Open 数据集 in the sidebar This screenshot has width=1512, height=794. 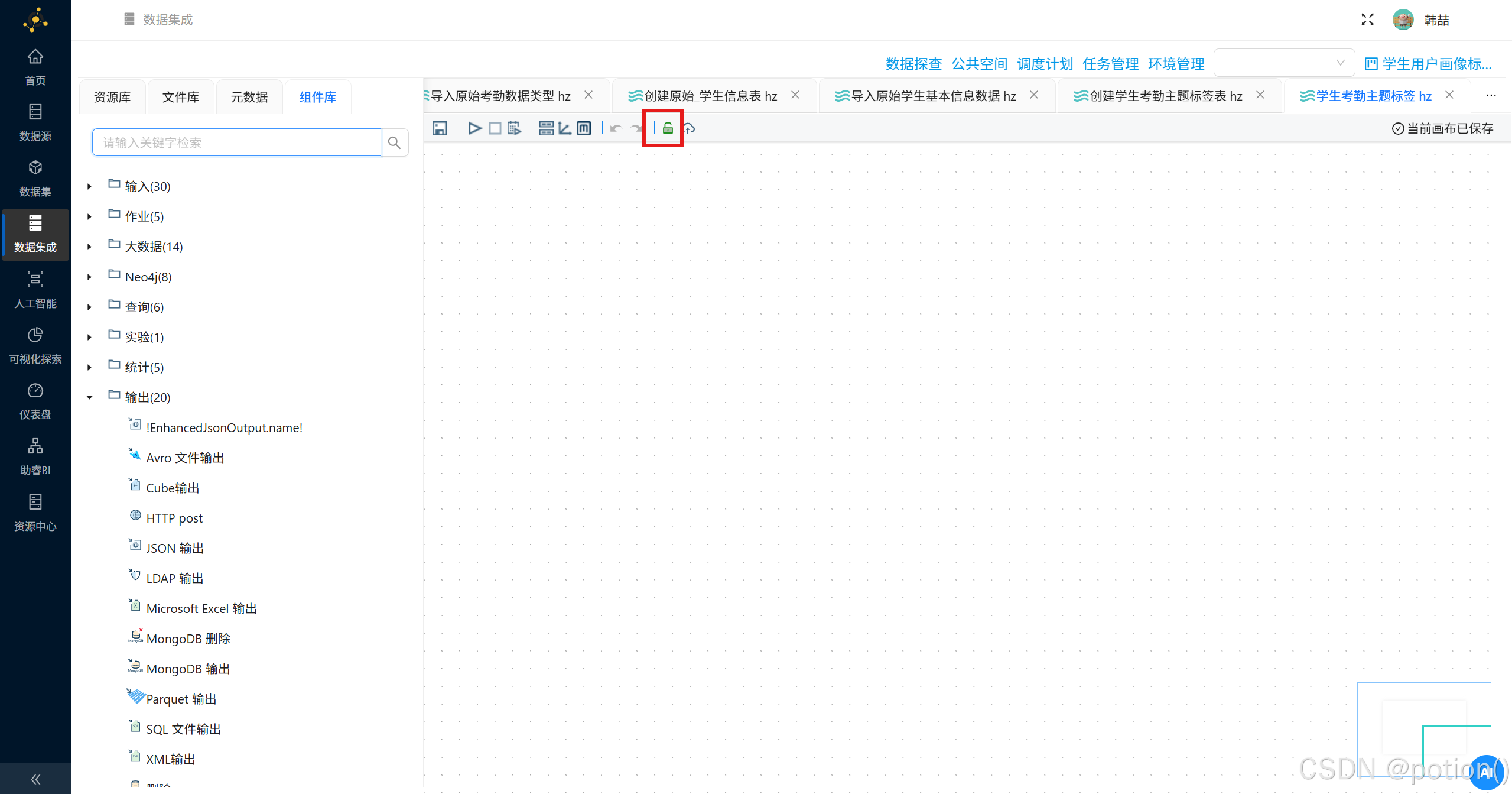(35, 179)
